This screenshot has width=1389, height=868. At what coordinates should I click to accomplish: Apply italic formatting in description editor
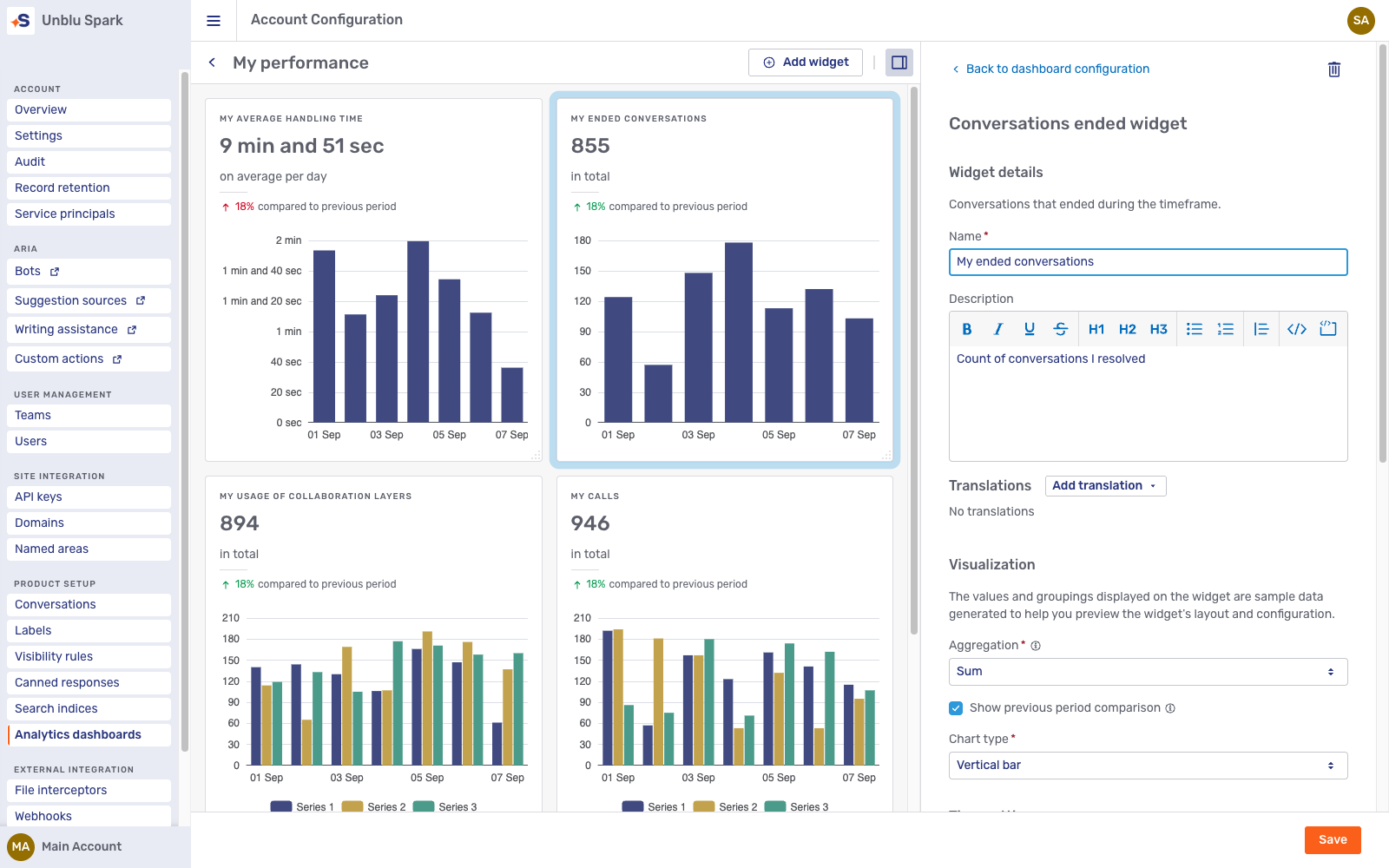(998, 329)
